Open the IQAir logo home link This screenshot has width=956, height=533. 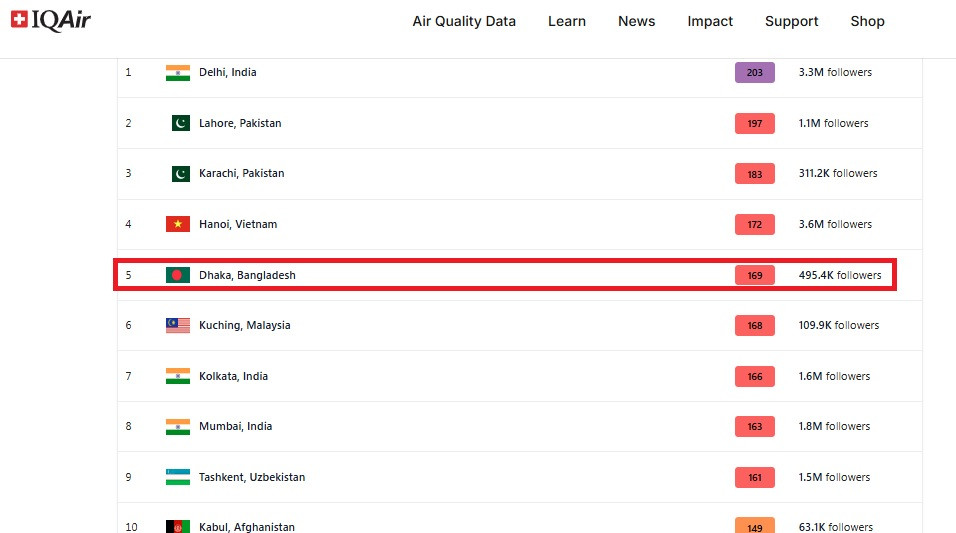click(51, 20)
